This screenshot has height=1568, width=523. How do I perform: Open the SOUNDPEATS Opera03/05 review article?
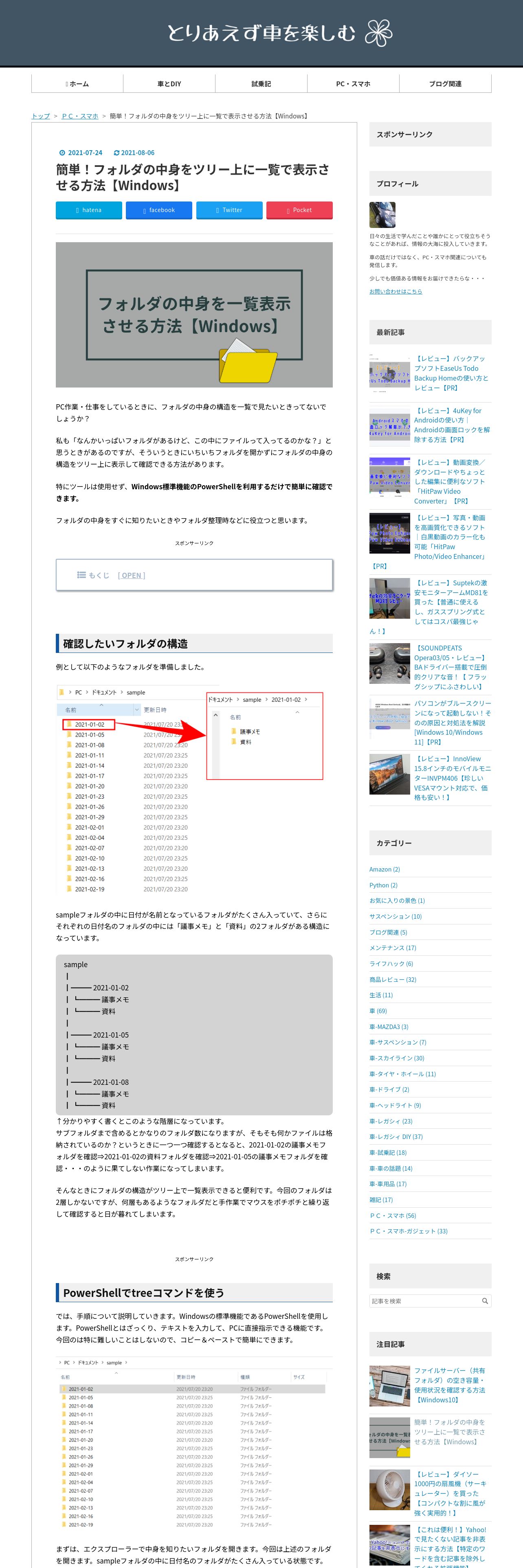pos(451,667)
